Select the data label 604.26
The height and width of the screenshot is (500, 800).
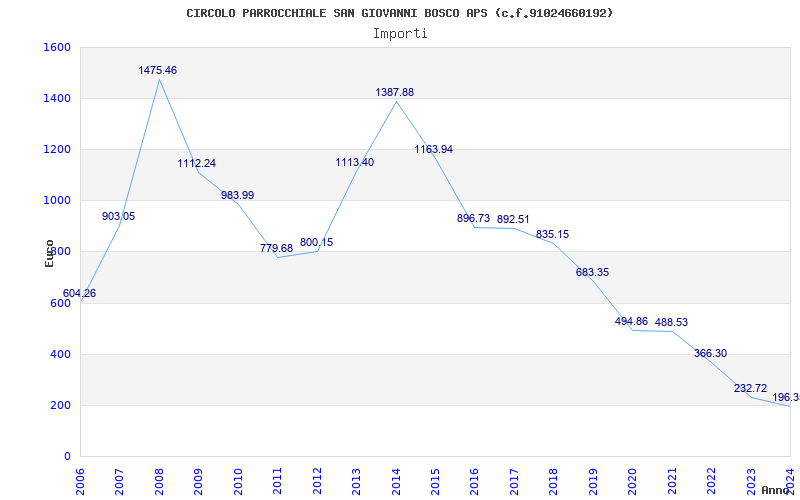[x=79, y=293]
